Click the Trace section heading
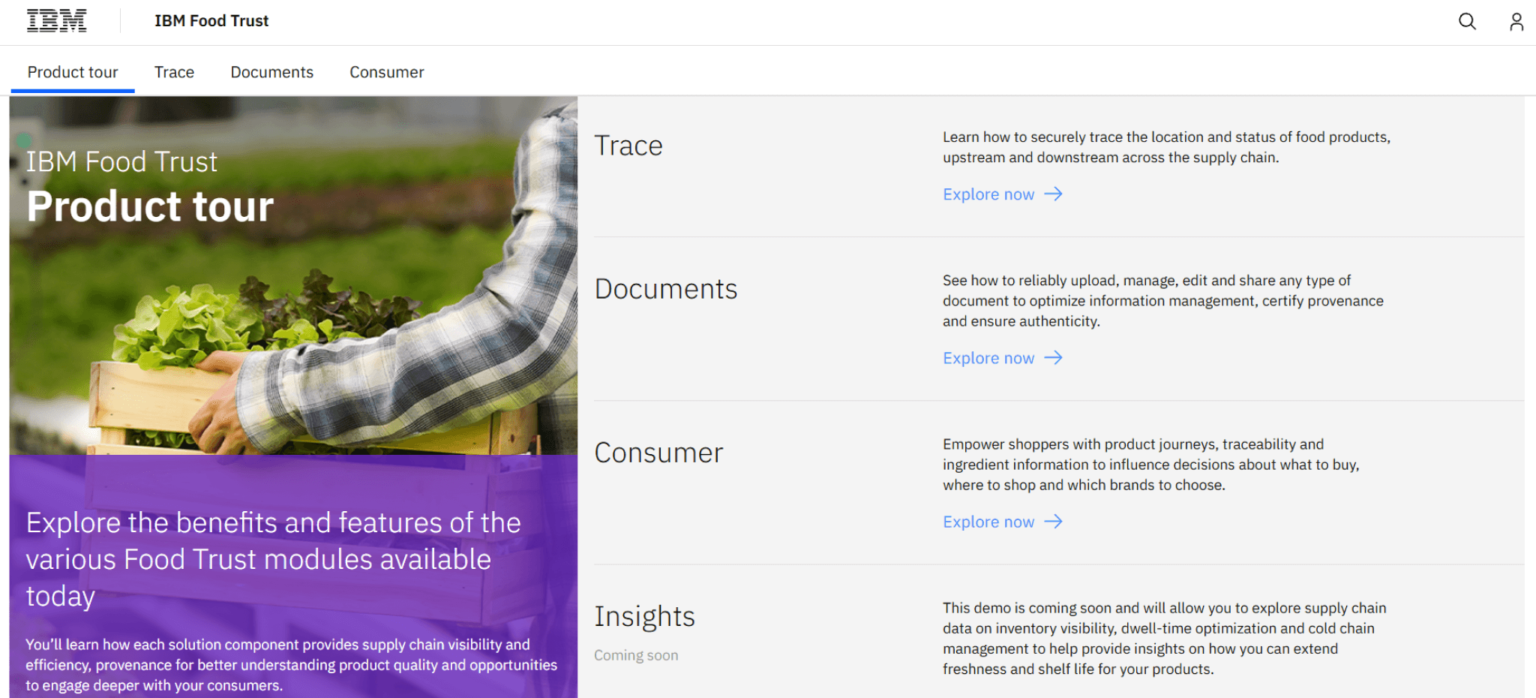 (628, 146)
